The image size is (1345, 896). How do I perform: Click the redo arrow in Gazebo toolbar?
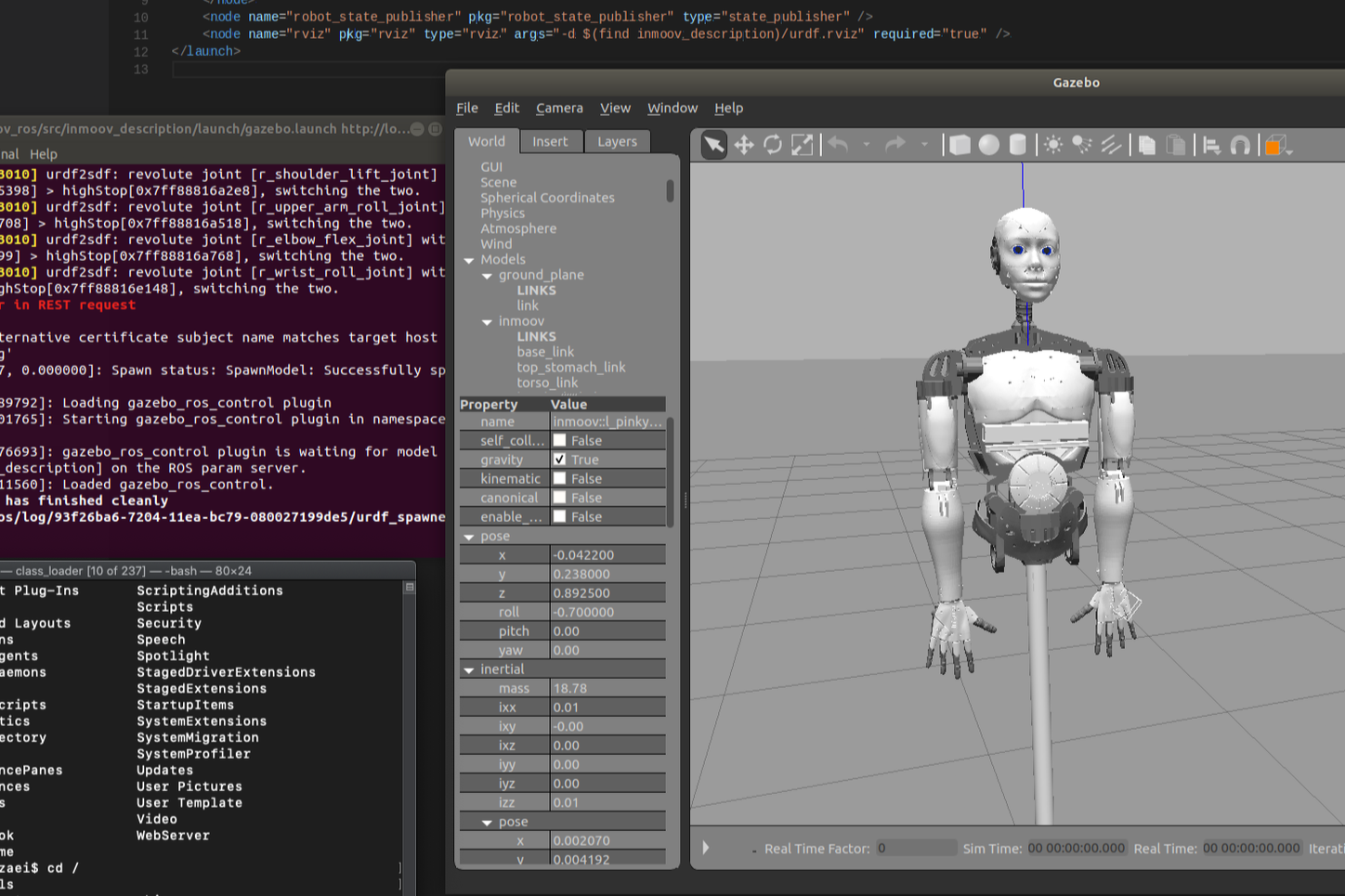click(x=895, y=144)
